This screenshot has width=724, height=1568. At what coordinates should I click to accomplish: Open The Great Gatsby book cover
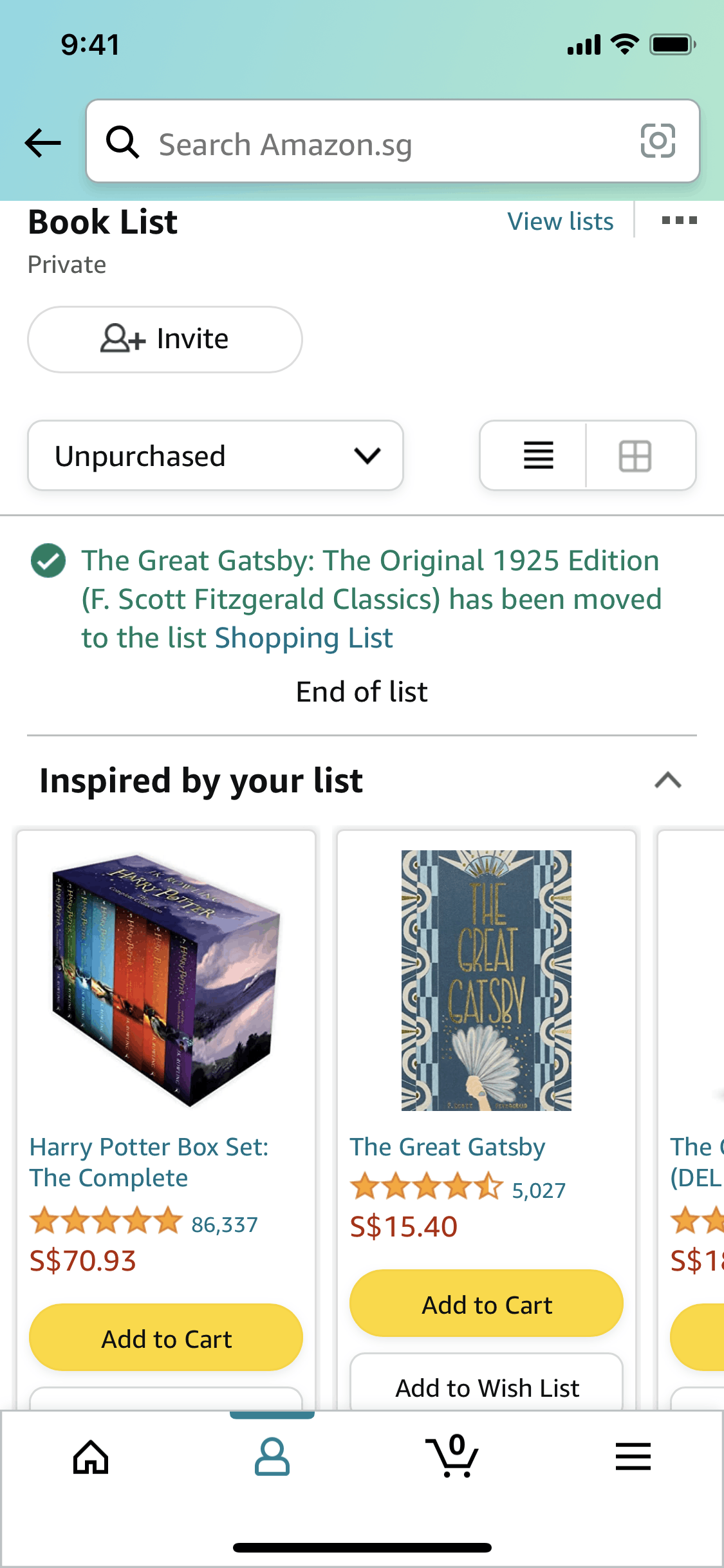coord(487,980)
